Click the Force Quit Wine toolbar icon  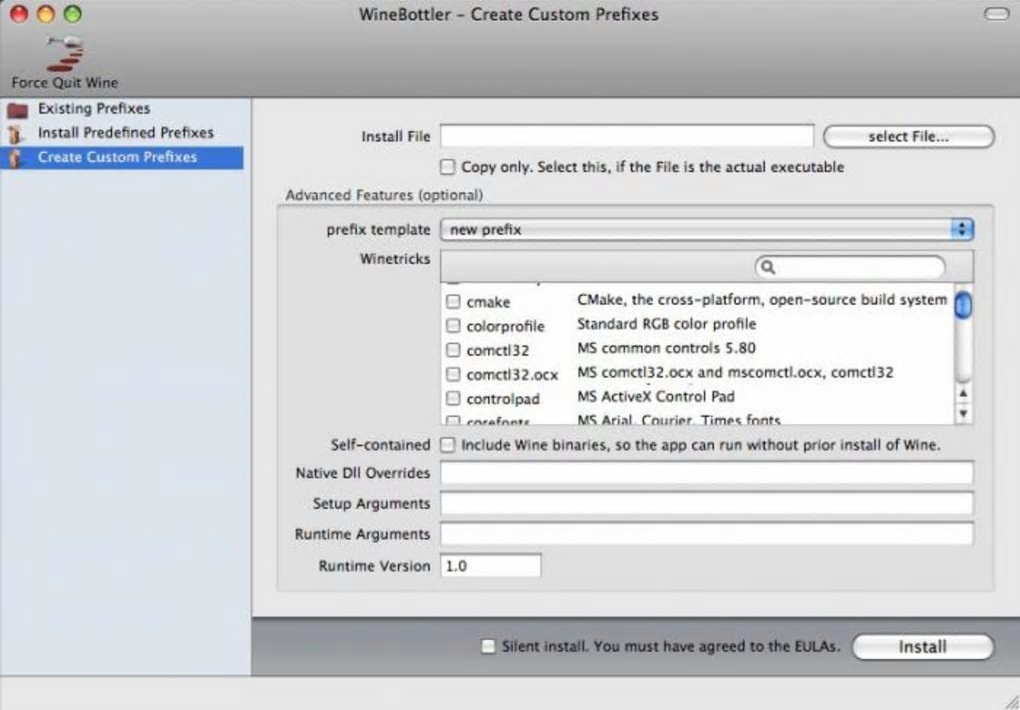65,54
